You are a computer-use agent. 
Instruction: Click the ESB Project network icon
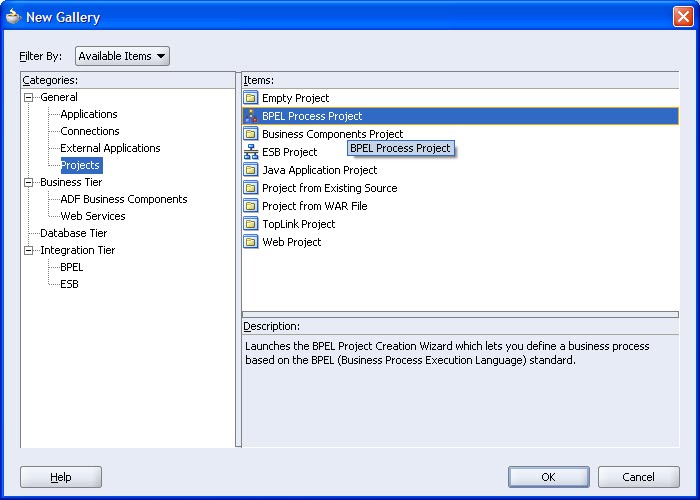click(251, 152)
